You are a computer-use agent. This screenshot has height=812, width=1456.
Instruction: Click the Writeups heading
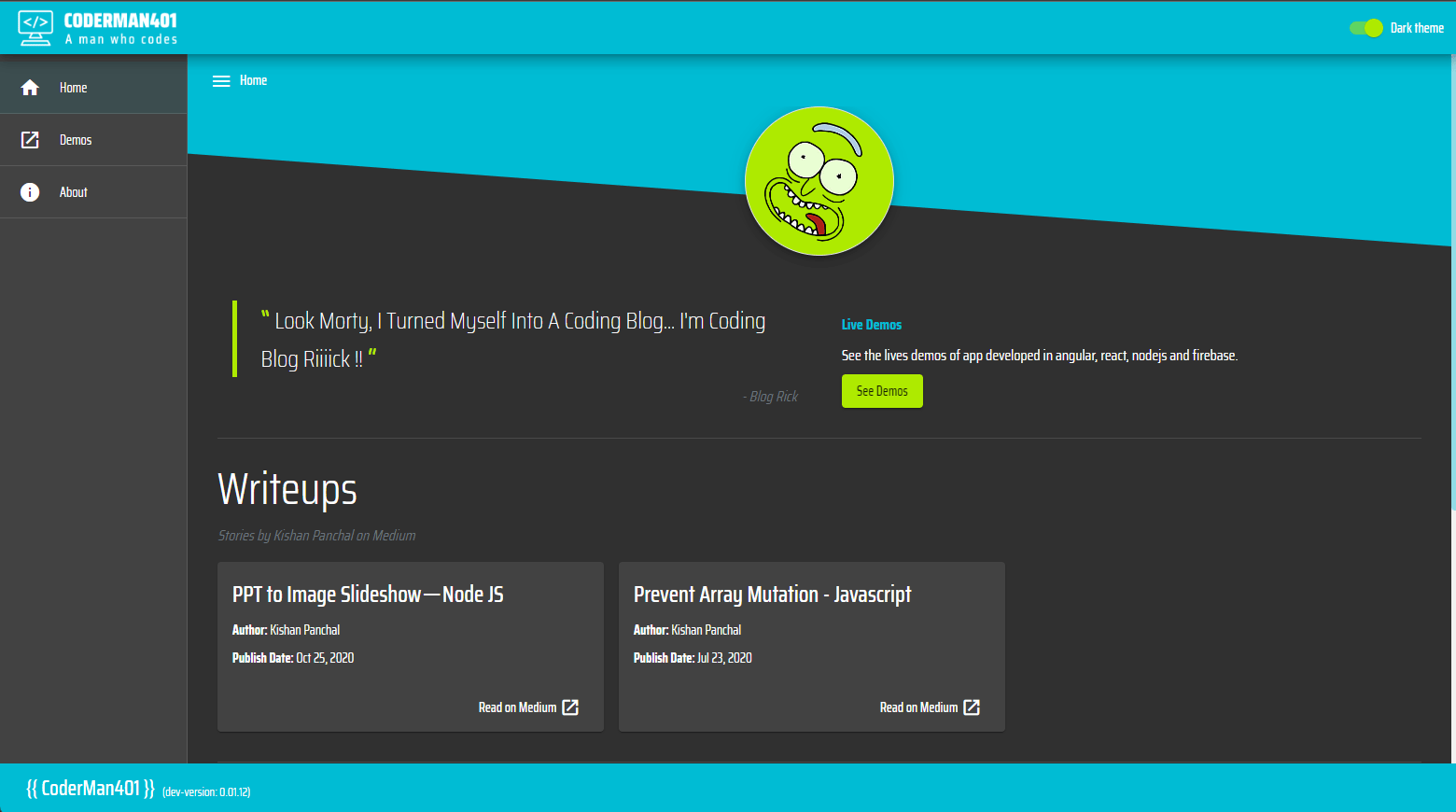(287, 490)
